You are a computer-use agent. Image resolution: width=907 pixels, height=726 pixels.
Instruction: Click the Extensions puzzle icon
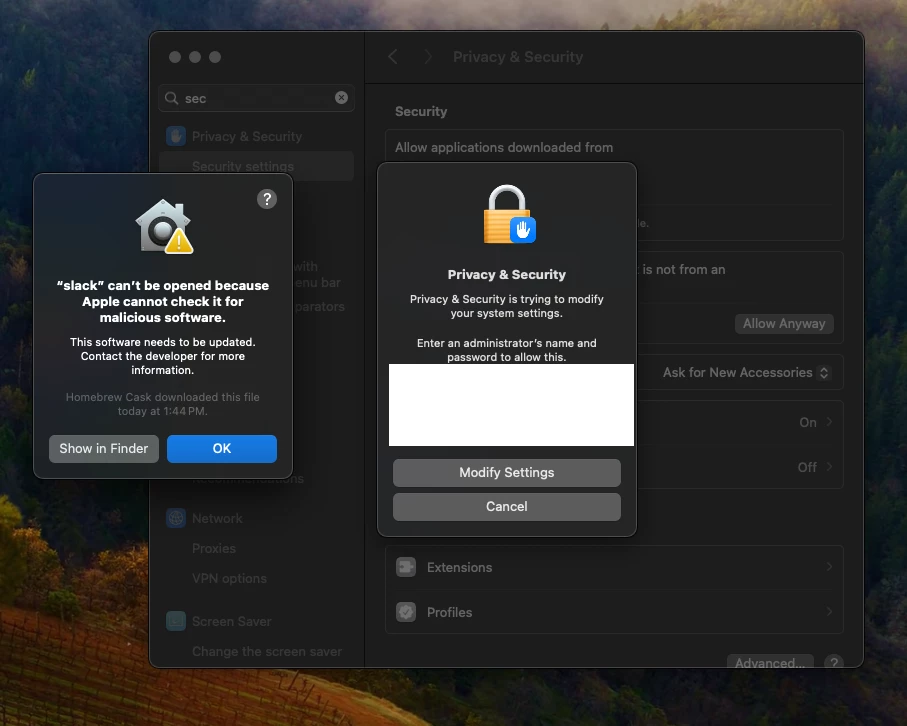coord(406,567)
